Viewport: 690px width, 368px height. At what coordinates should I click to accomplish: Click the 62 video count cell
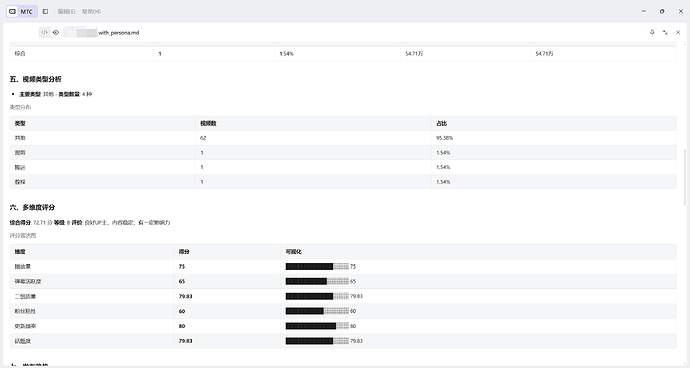click(x=203, y=138)
